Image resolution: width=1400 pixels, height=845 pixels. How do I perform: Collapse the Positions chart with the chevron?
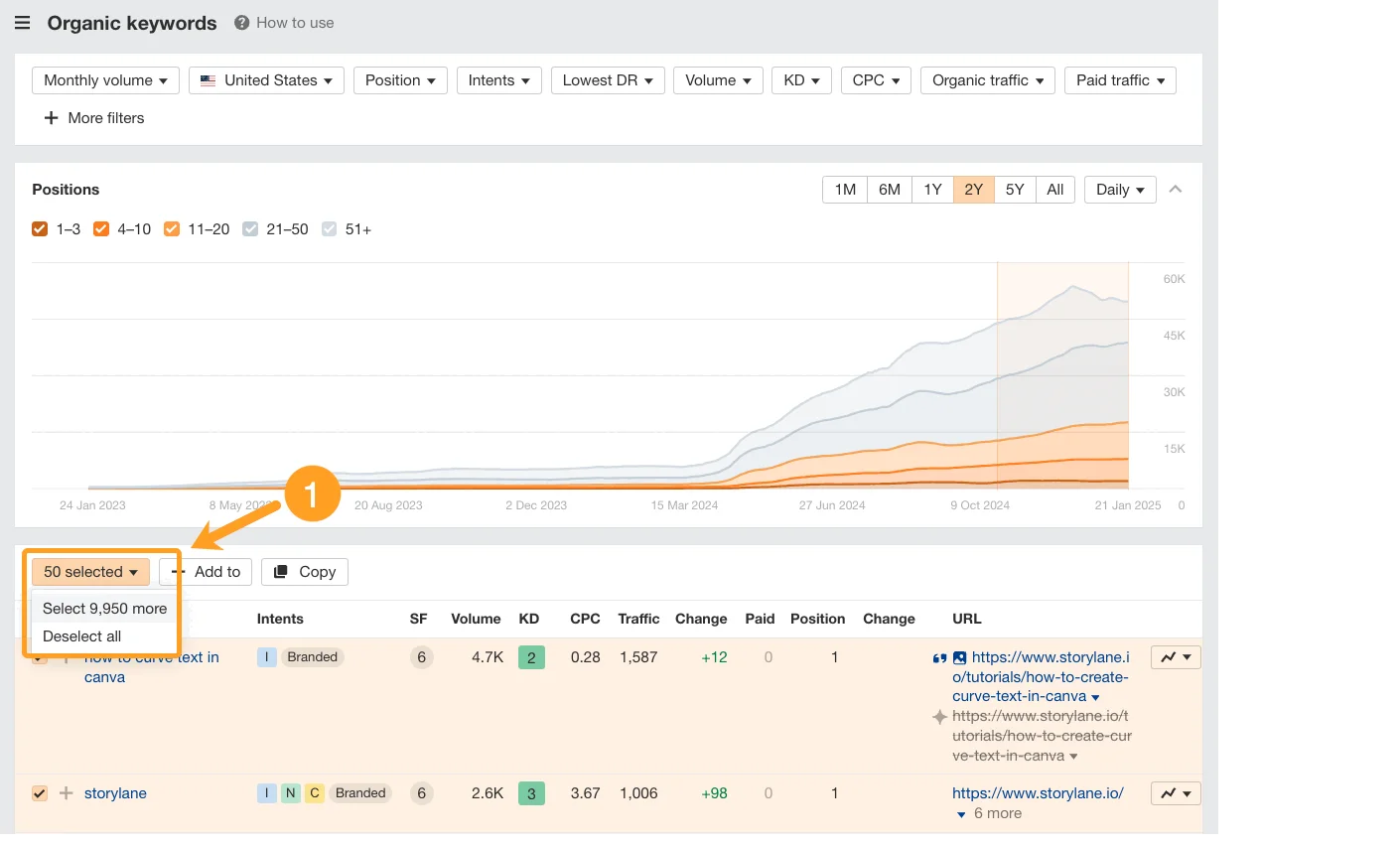pos(1176,189)
